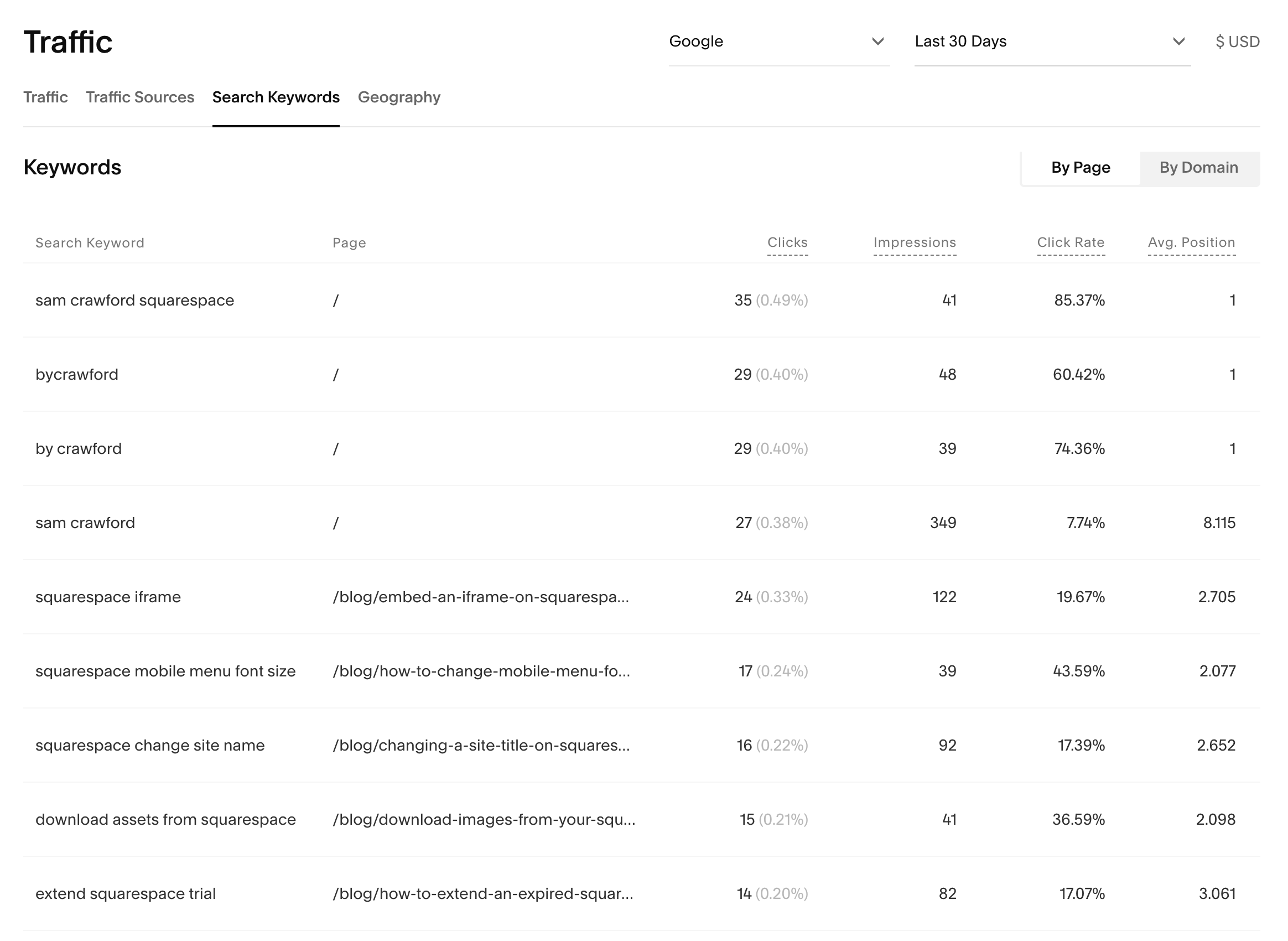The height and width of the screenshot is (941, 1288).
Task: Click the 17.07% click rate value
Action: pos(1082,894)
